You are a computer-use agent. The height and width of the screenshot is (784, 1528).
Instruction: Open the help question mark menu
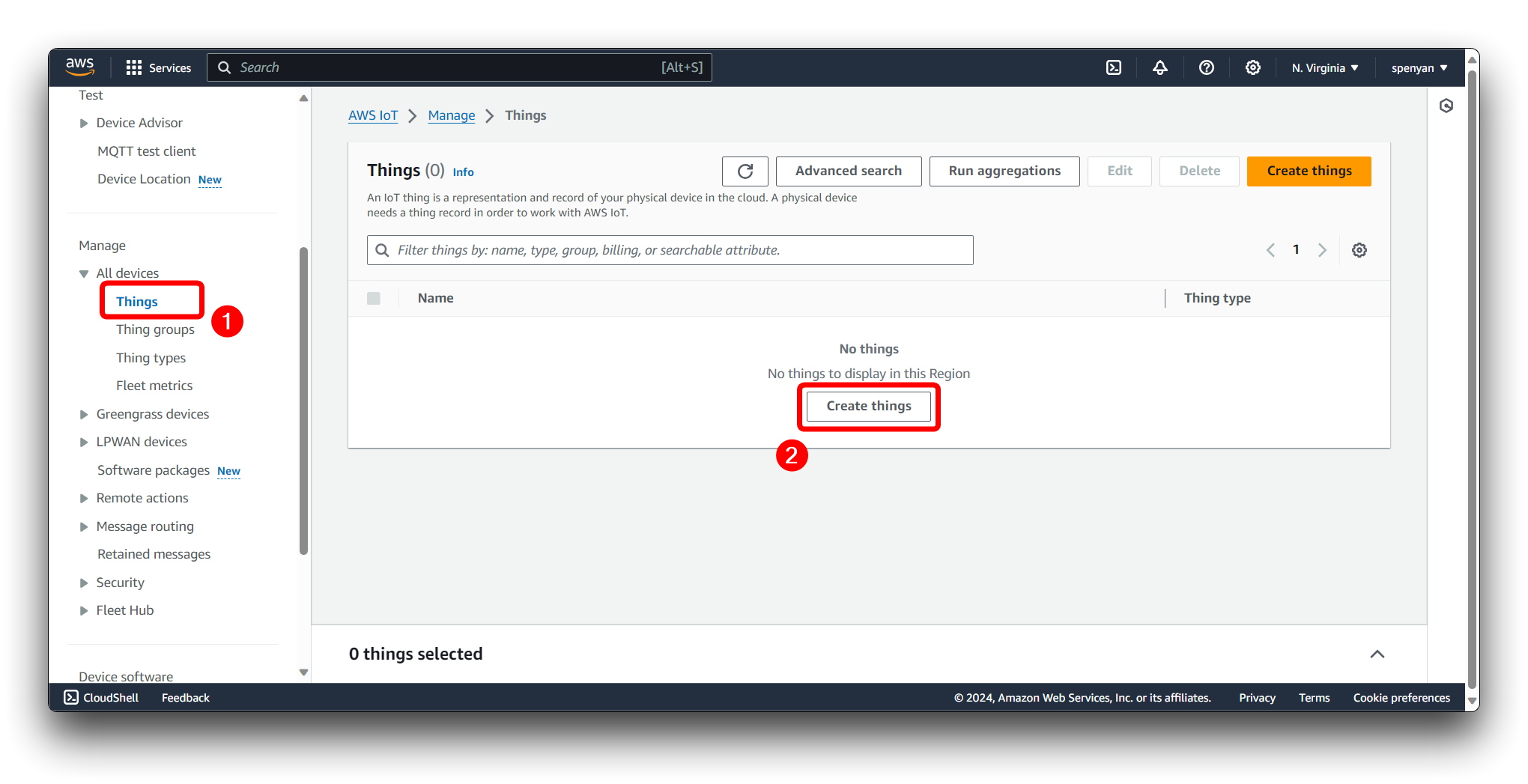(1206, 67)
